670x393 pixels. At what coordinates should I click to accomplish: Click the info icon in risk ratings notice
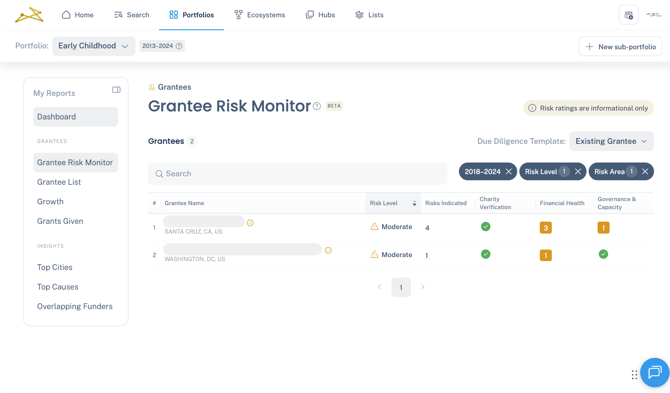pyautogui.click(x=532, y=108)
